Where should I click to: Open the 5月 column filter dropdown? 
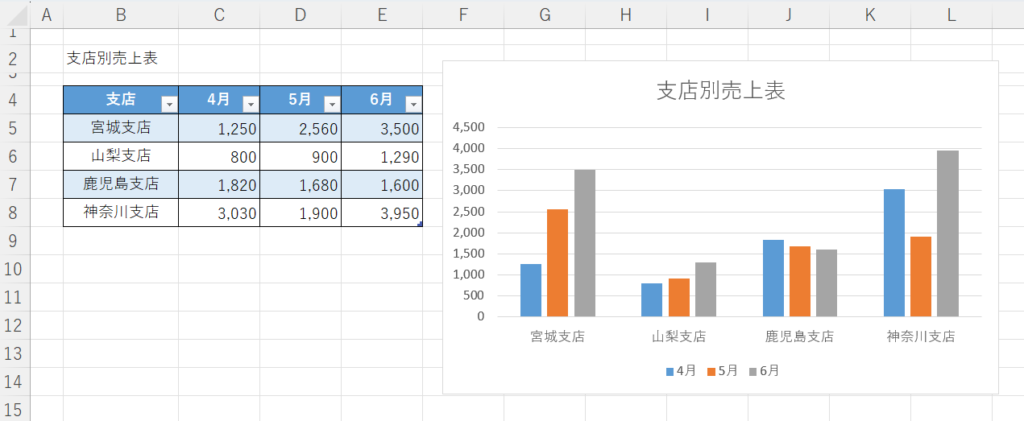[331, 103]
